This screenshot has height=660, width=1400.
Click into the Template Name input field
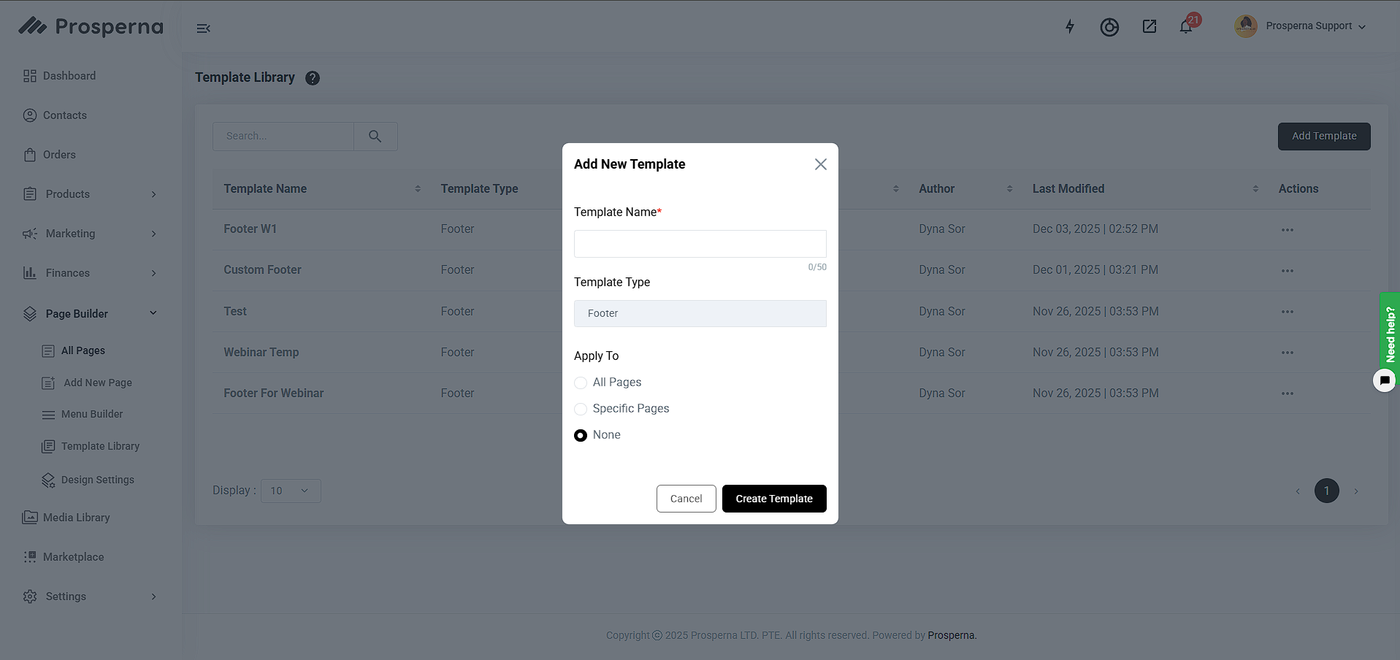click(x=700, y=244)
